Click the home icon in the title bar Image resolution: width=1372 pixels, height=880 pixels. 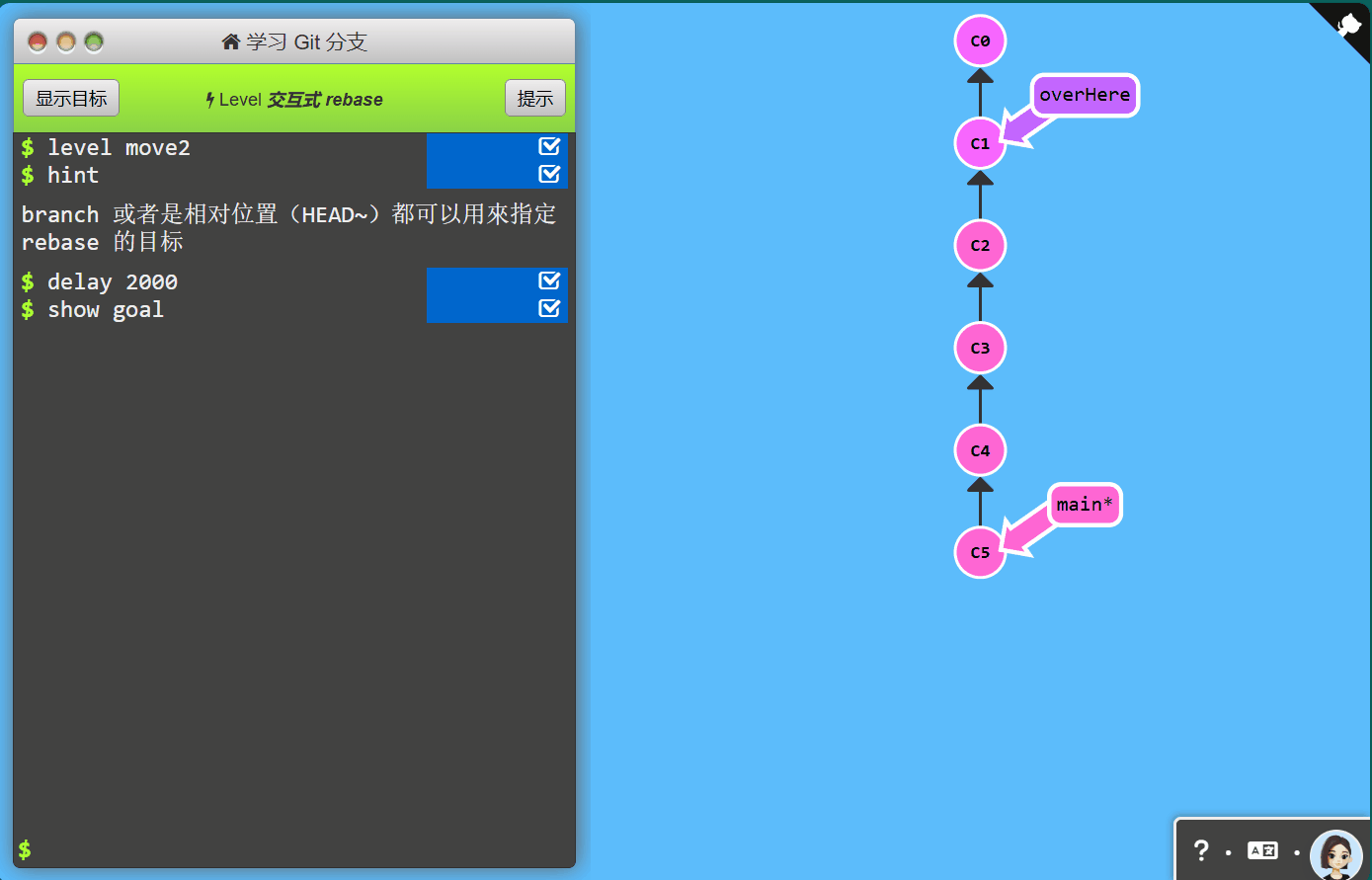229,41
